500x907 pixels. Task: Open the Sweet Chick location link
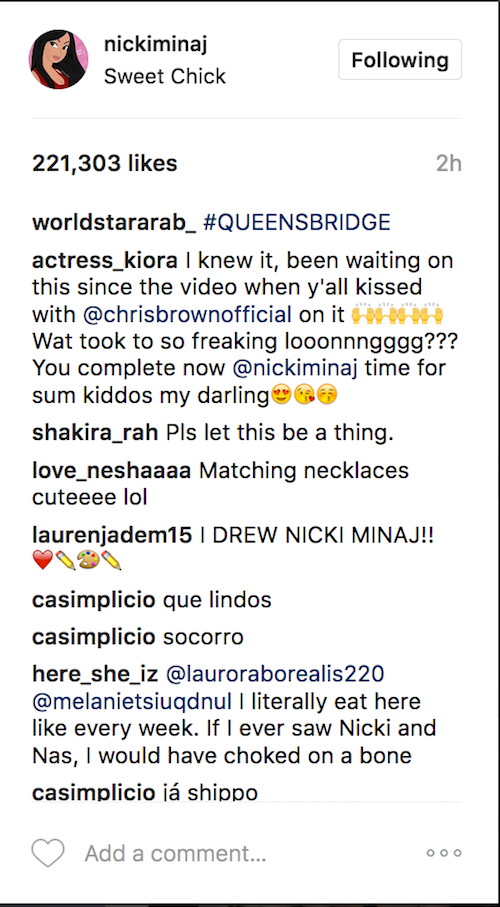(x=165, y=76)
